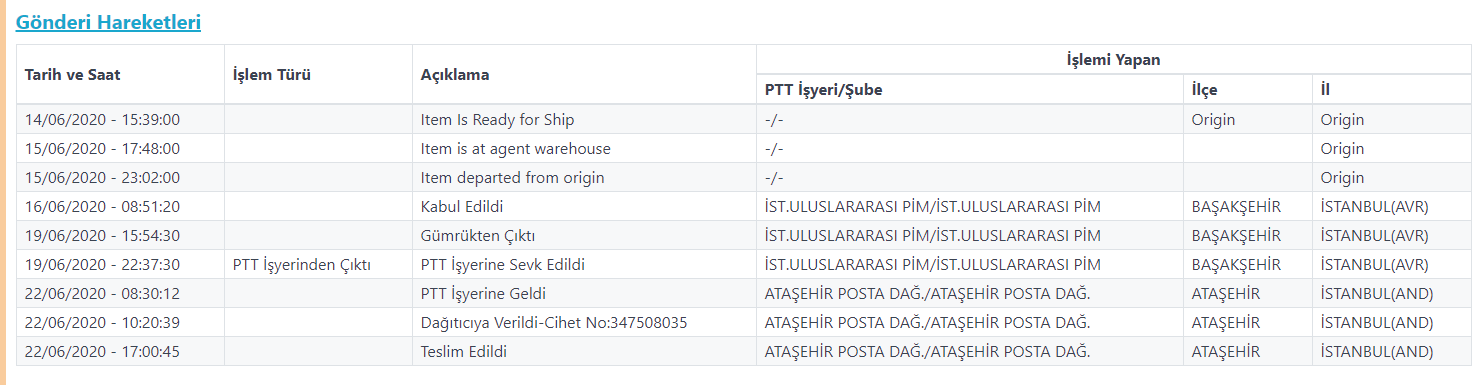Image resolution: width=1484 pixels, height=385 pixels.
Task: Click the PTT İşyeri/Şube column header
Action: tap(970, 89)
